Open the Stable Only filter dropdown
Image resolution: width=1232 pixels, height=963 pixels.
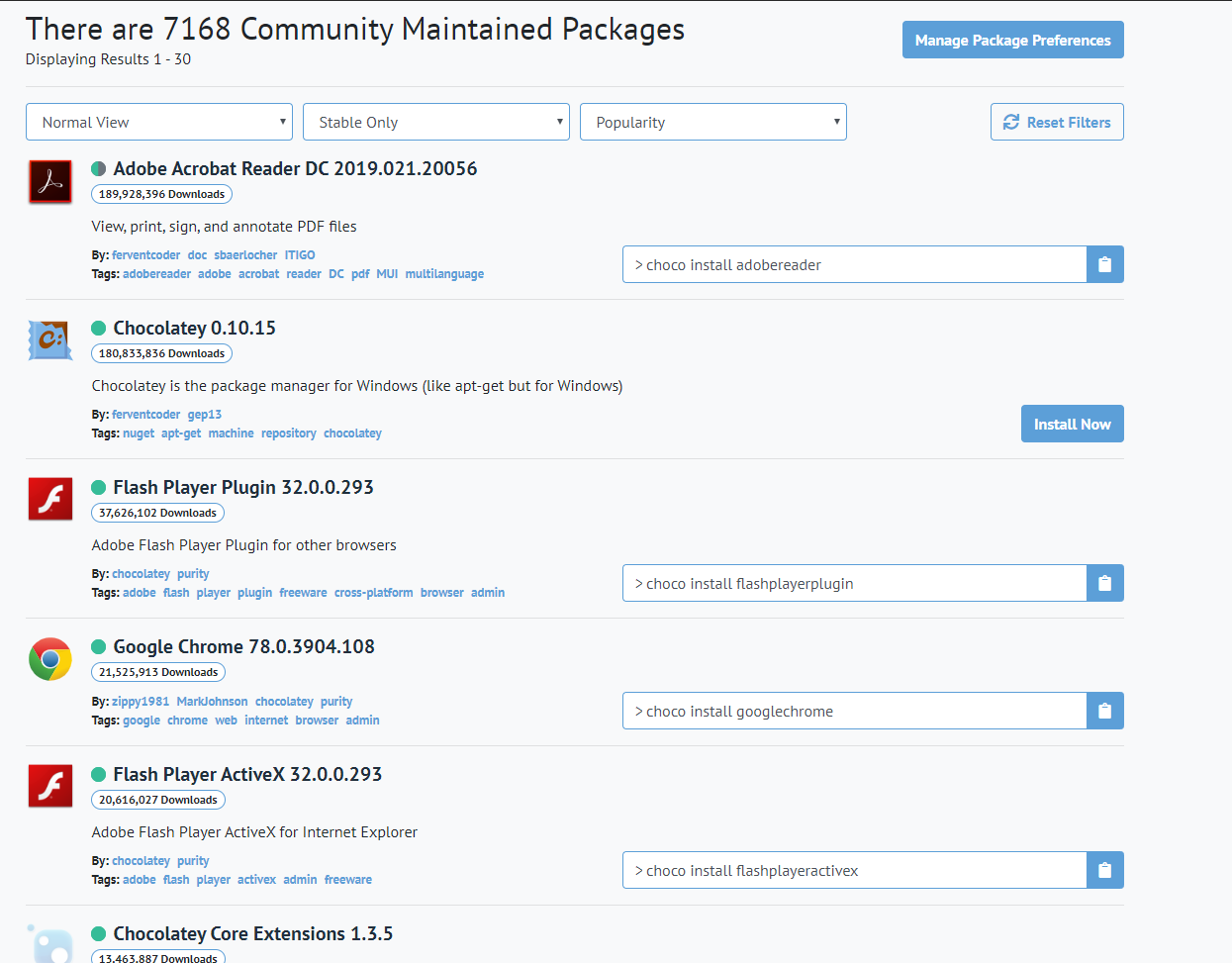(436, 122)
